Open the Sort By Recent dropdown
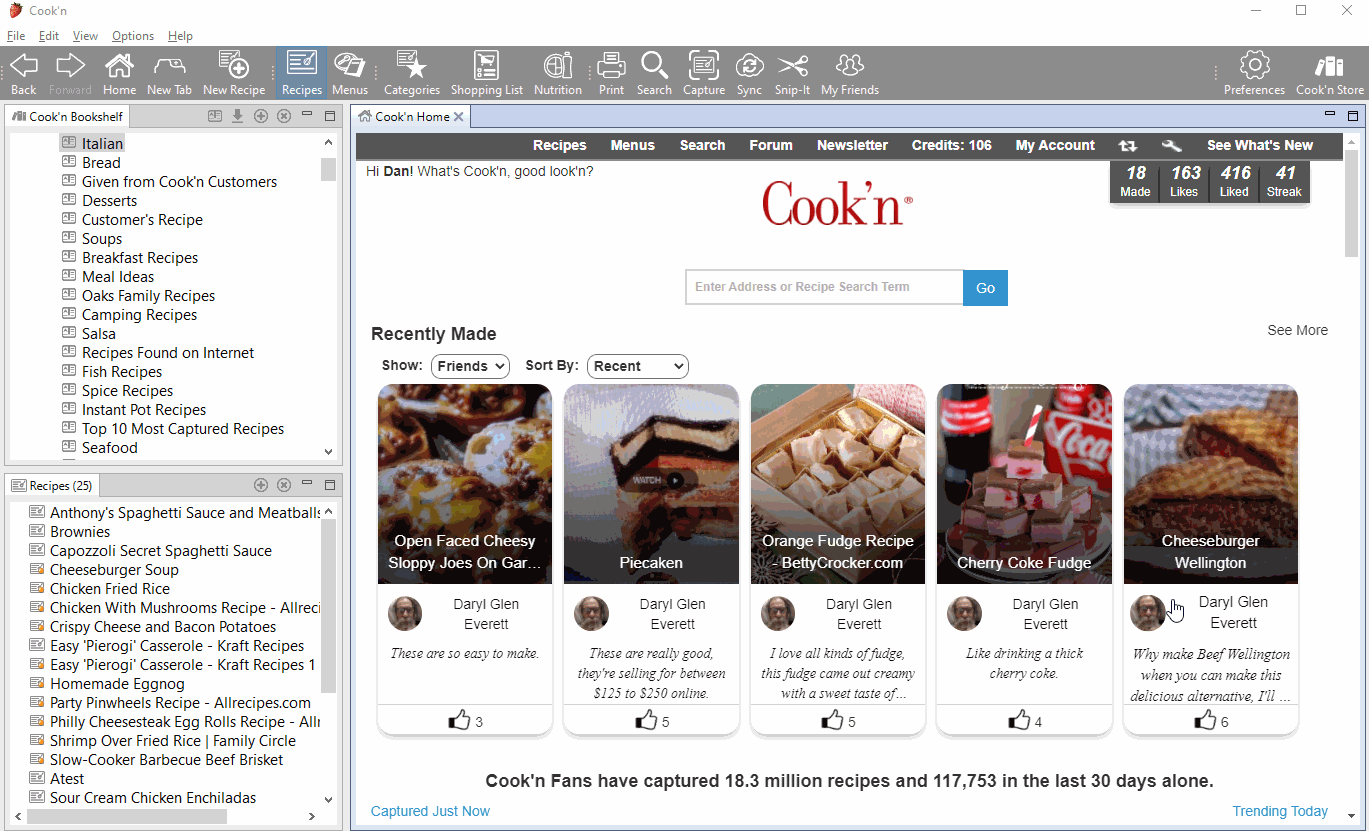The width and height of the screenshot is (1369, 831). tap(638, 366)
